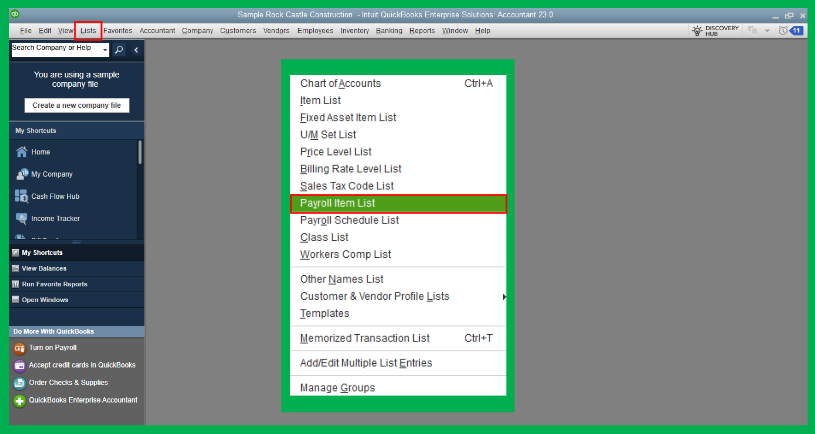Image resolution: width=815 pixels, height=434 pixels.
Task: Choose U/M Set List entry
Action: pos(398,135)
